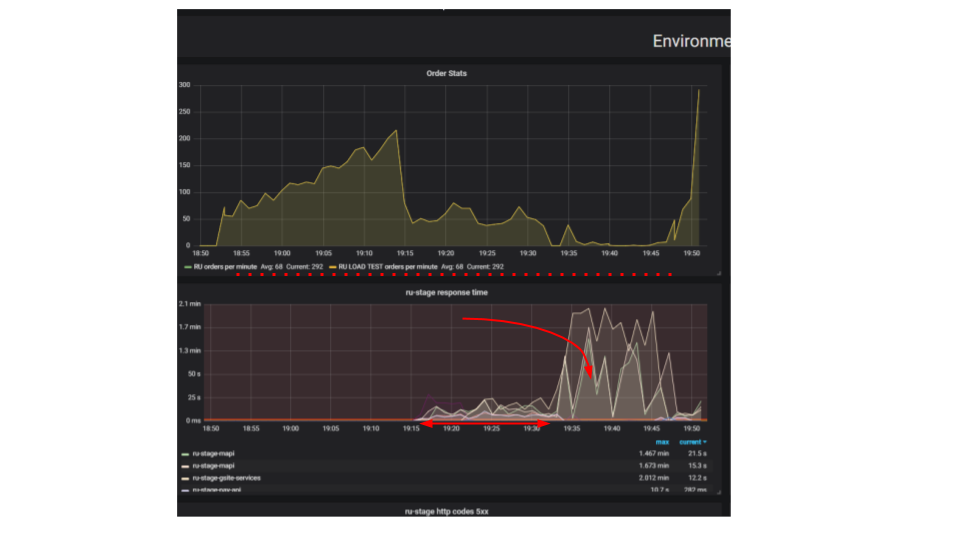Click the second ru-stage-mapi legend label

pos(213,466)
